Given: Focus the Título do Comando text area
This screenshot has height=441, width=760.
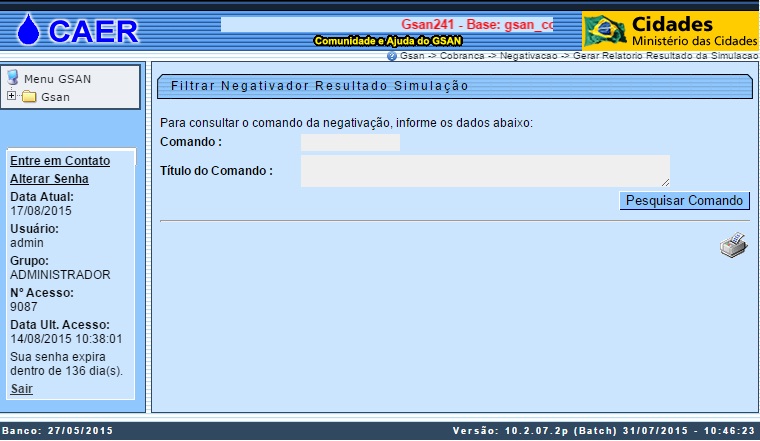Looking at the screenshot, I should click(x=485, y=171).
